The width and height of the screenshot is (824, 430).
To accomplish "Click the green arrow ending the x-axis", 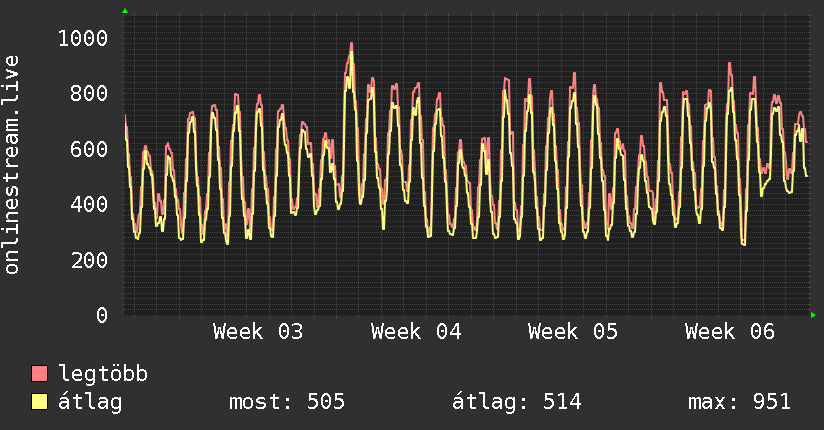I will (x=813, y=315).
